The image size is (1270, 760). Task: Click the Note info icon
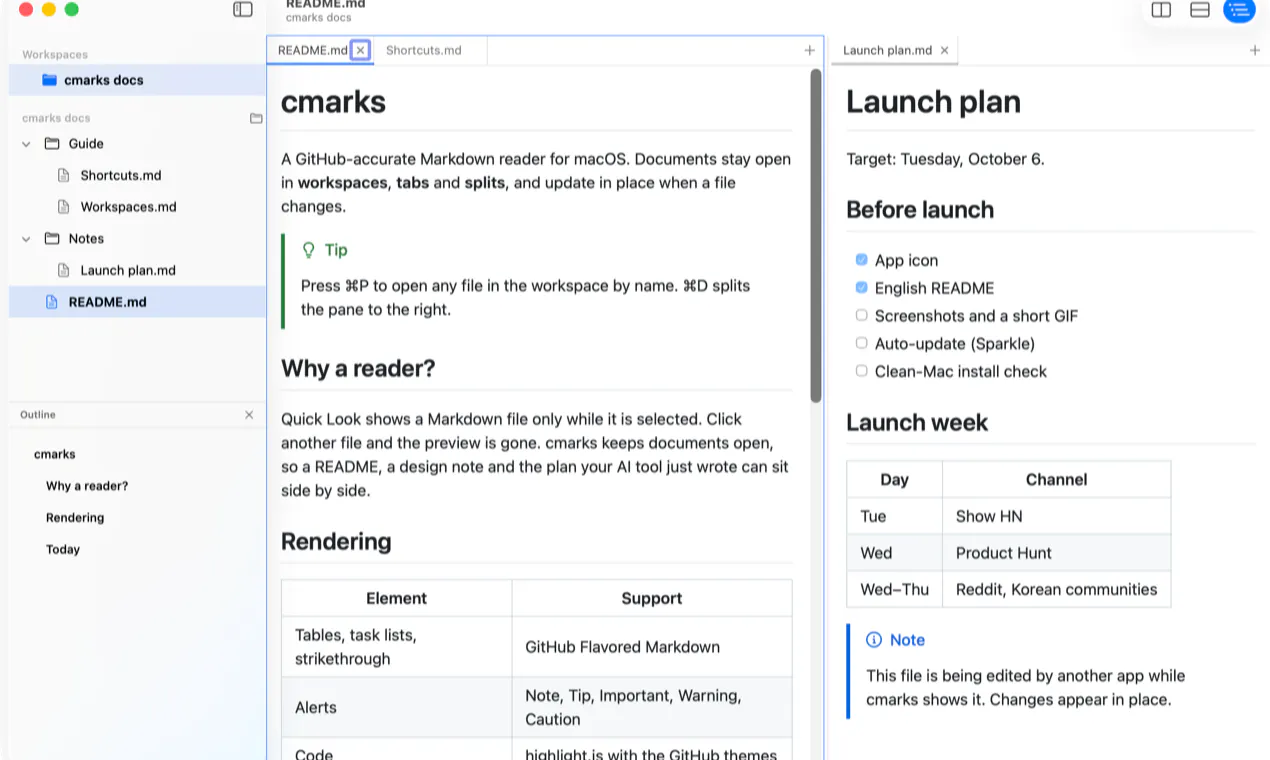click(874, 640)
